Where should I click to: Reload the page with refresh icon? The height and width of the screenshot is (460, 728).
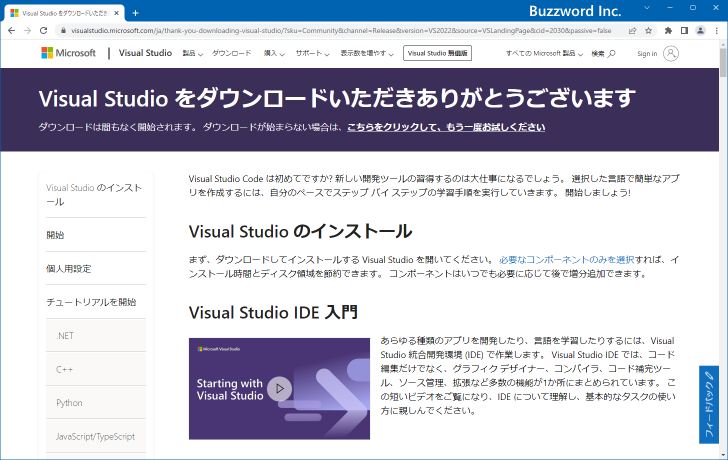point(43,31)
